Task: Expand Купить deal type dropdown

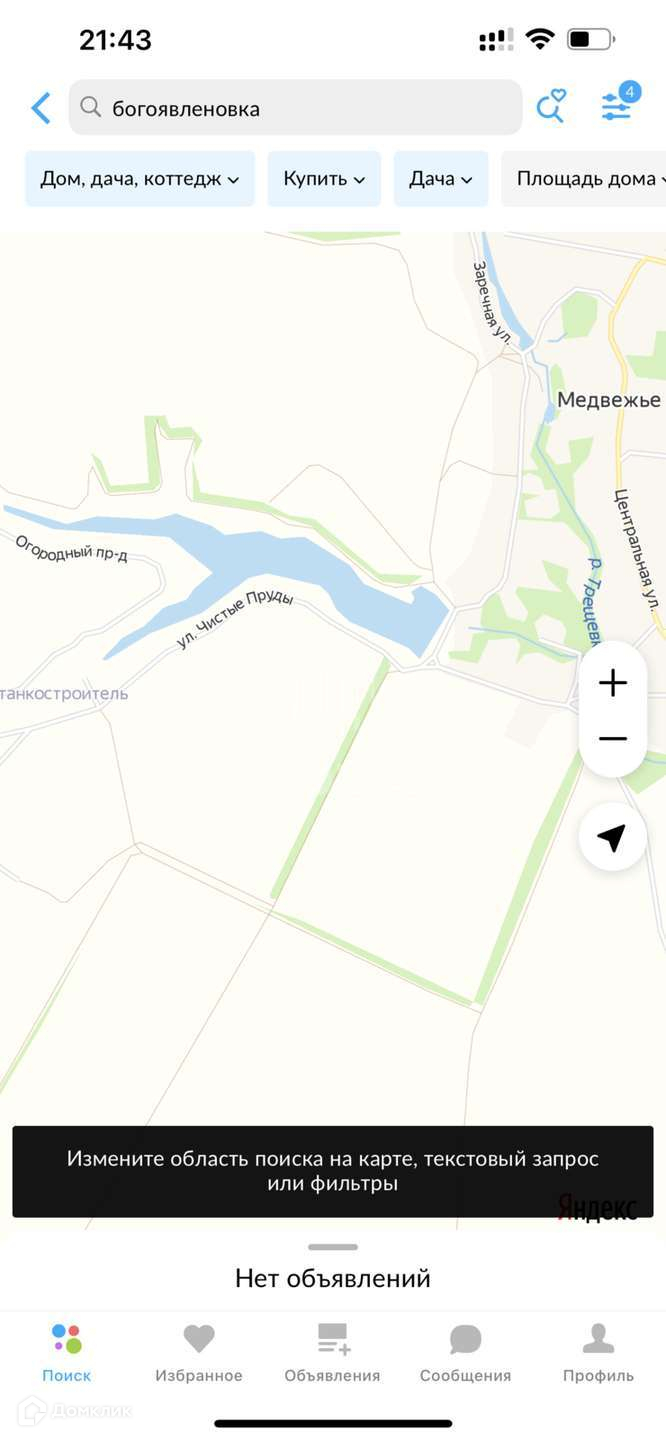Action: [x=324, y=179]
